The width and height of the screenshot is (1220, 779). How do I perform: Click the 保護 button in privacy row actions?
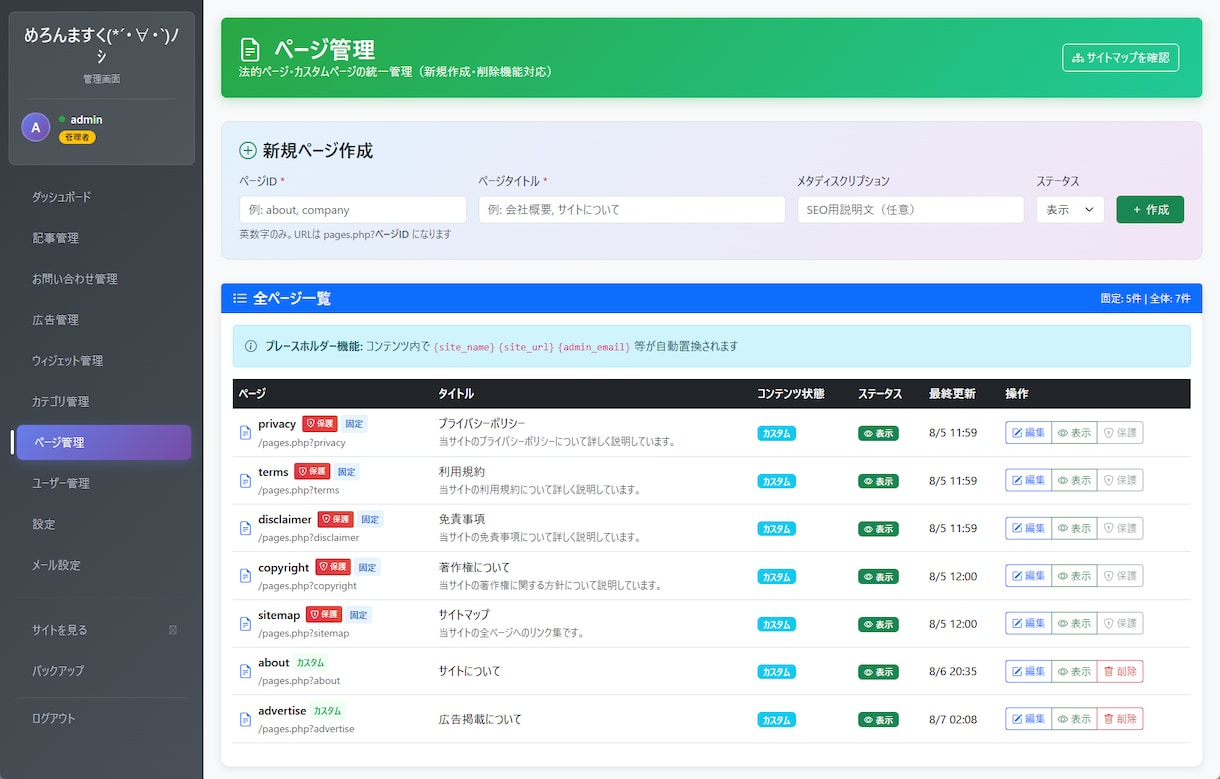coord(1120,433)
